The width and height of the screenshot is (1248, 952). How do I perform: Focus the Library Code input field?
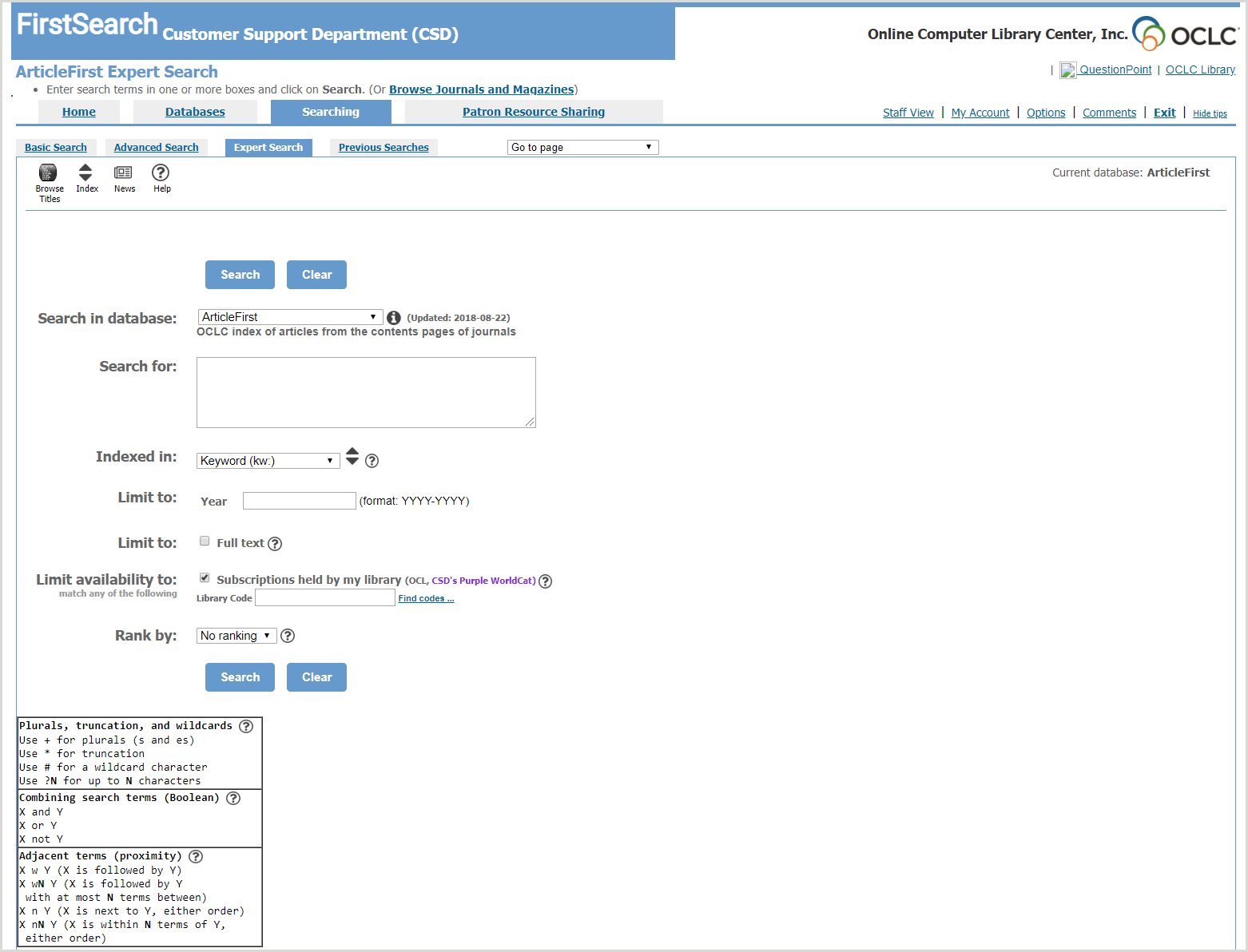(x=324, y=597)
